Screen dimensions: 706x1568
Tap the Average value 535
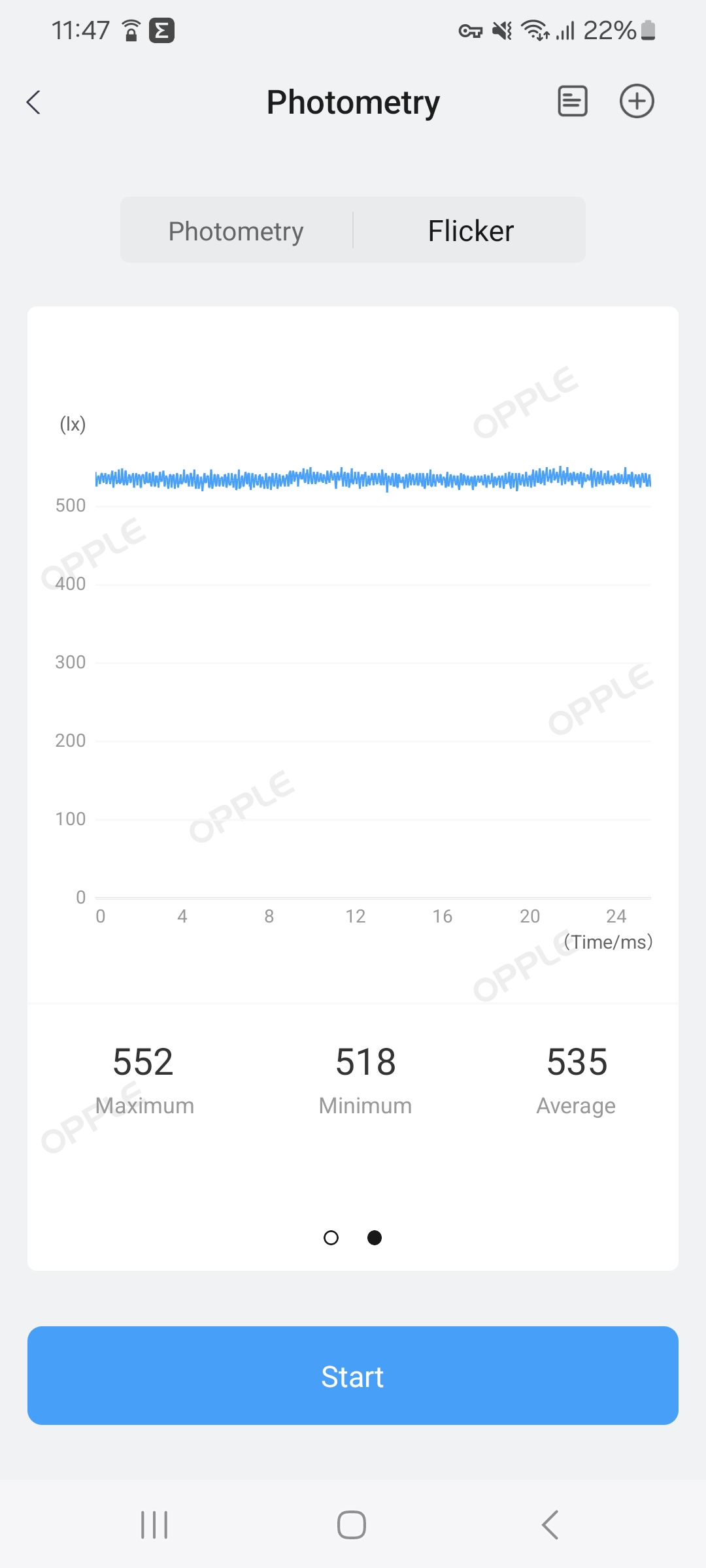coord(577,1062)
